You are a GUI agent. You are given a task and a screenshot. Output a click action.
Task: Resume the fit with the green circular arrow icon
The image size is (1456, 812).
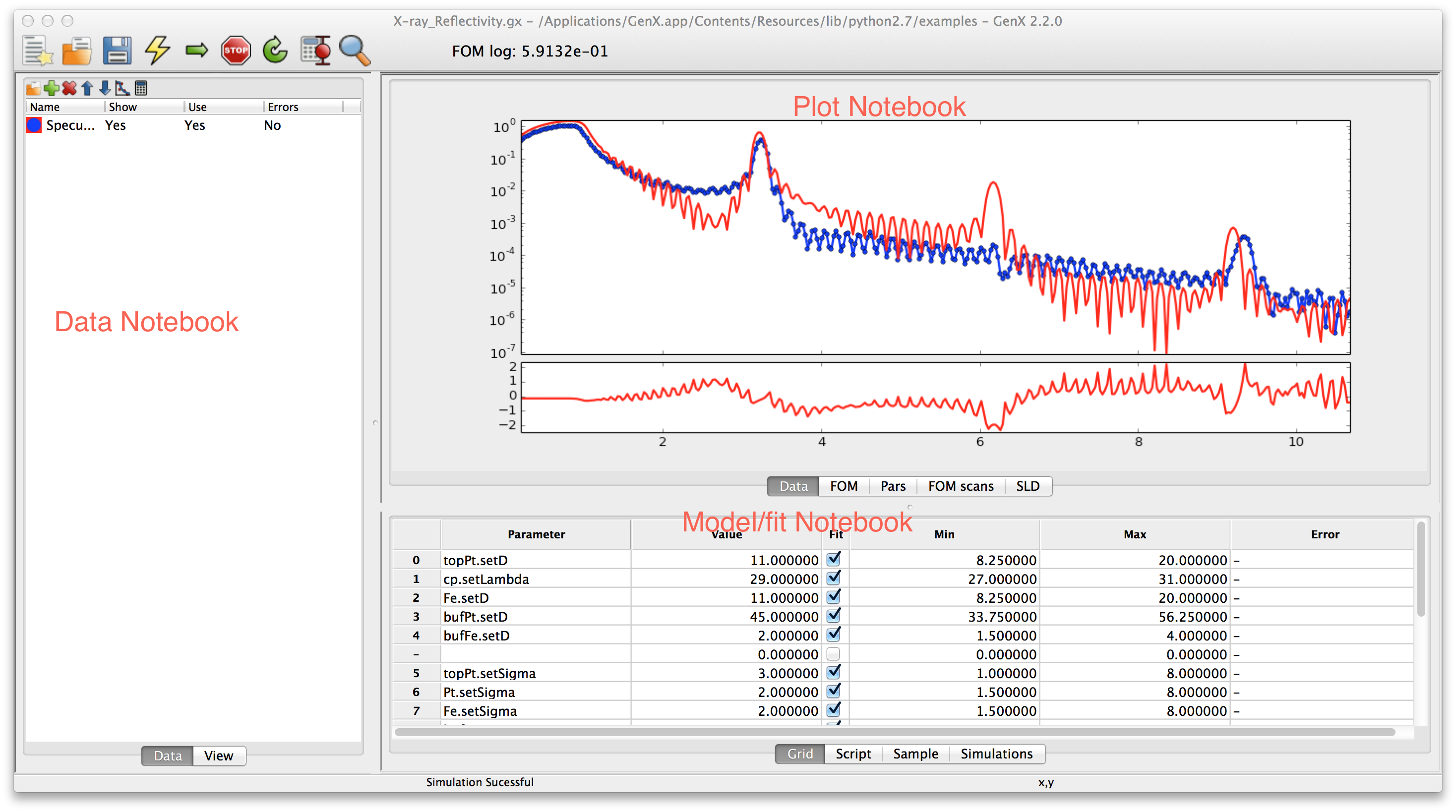pyautogui.click(x=275, y=51)
